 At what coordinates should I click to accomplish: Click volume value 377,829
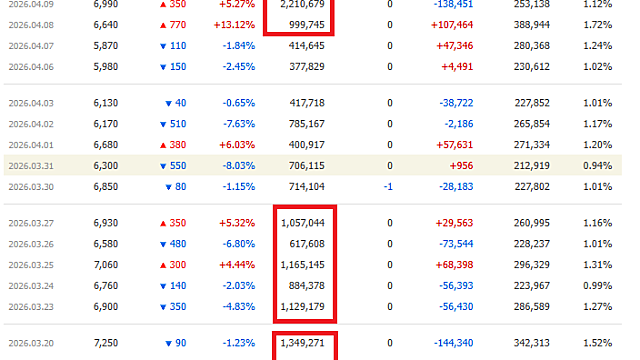pyautogui.click(x=307, y=67)
